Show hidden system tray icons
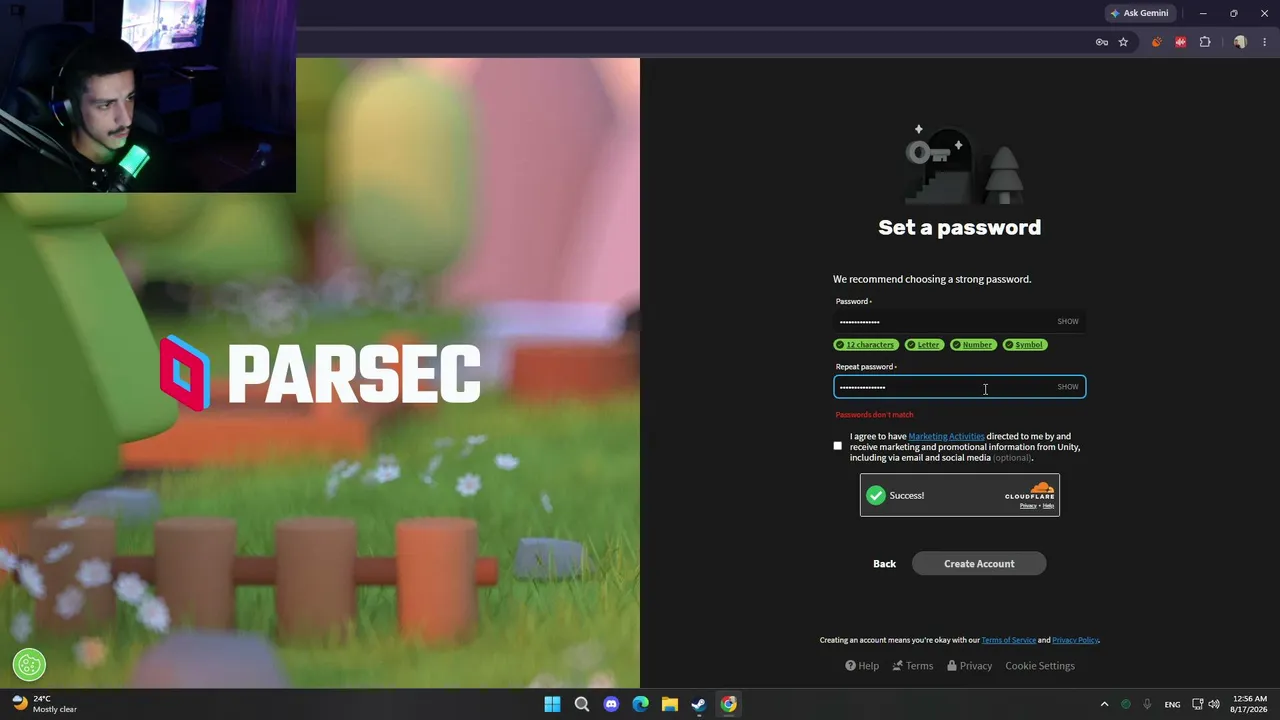The image size is (1280, 720). [1104, 704]
